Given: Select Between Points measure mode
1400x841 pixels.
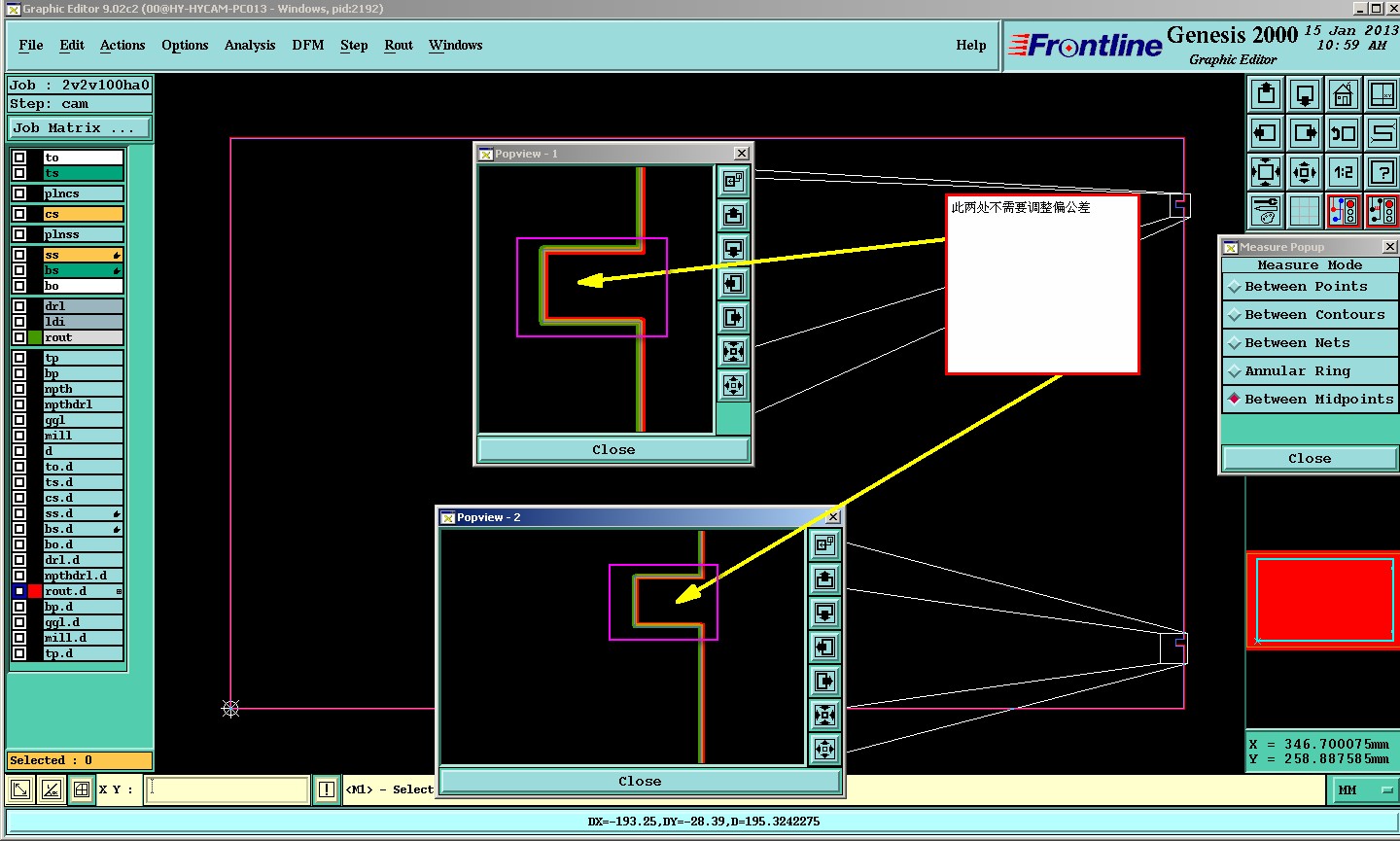Looking at the screenshot, I should click(x=1310, y=287).
